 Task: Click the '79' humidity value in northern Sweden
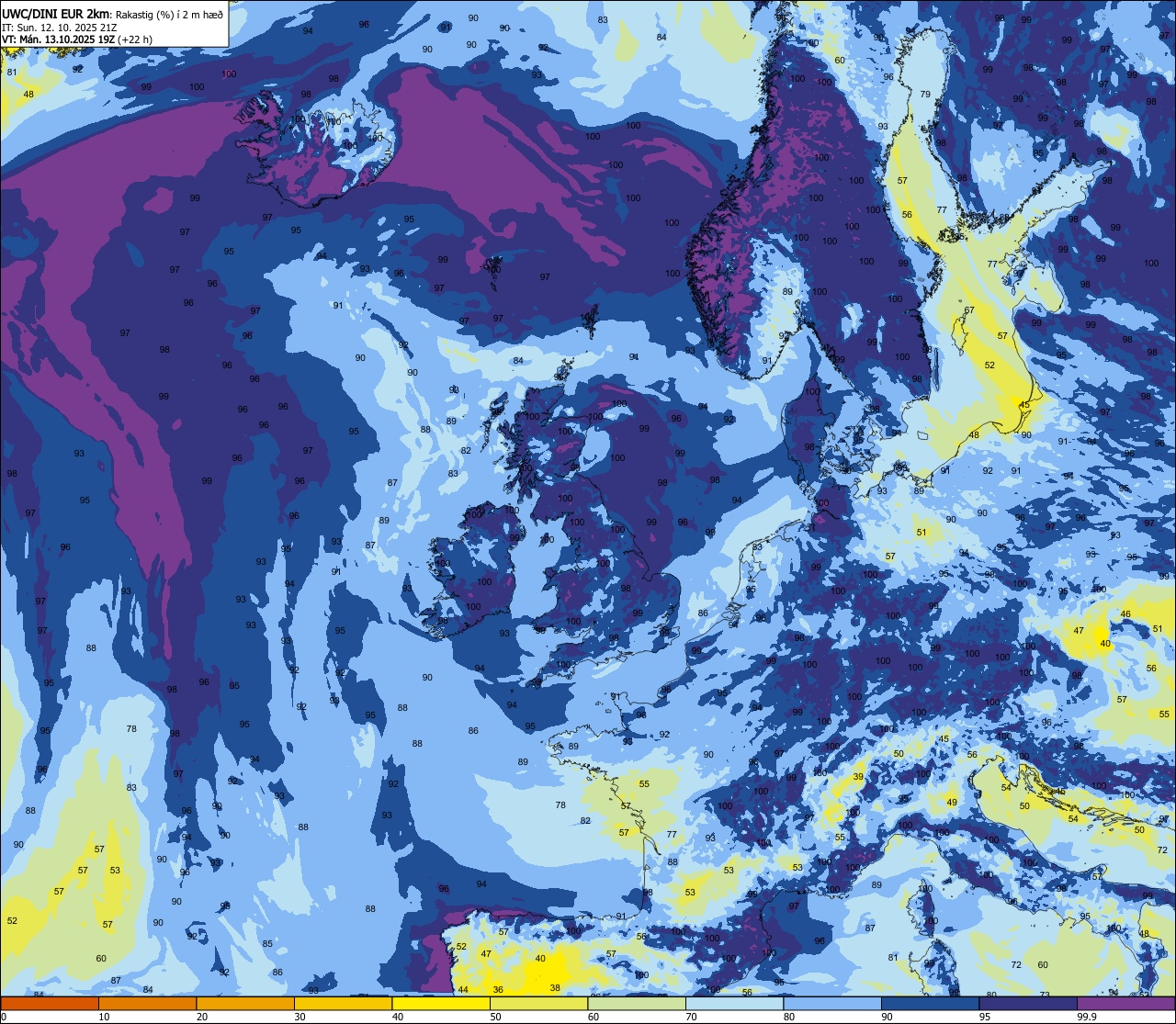coord(925,94)
